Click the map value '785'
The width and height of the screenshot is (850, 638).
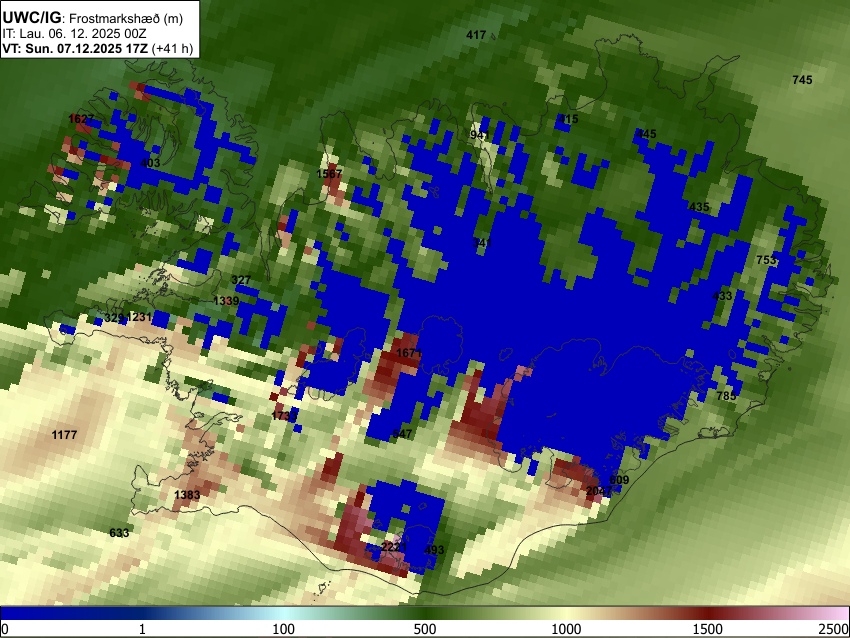726,396
